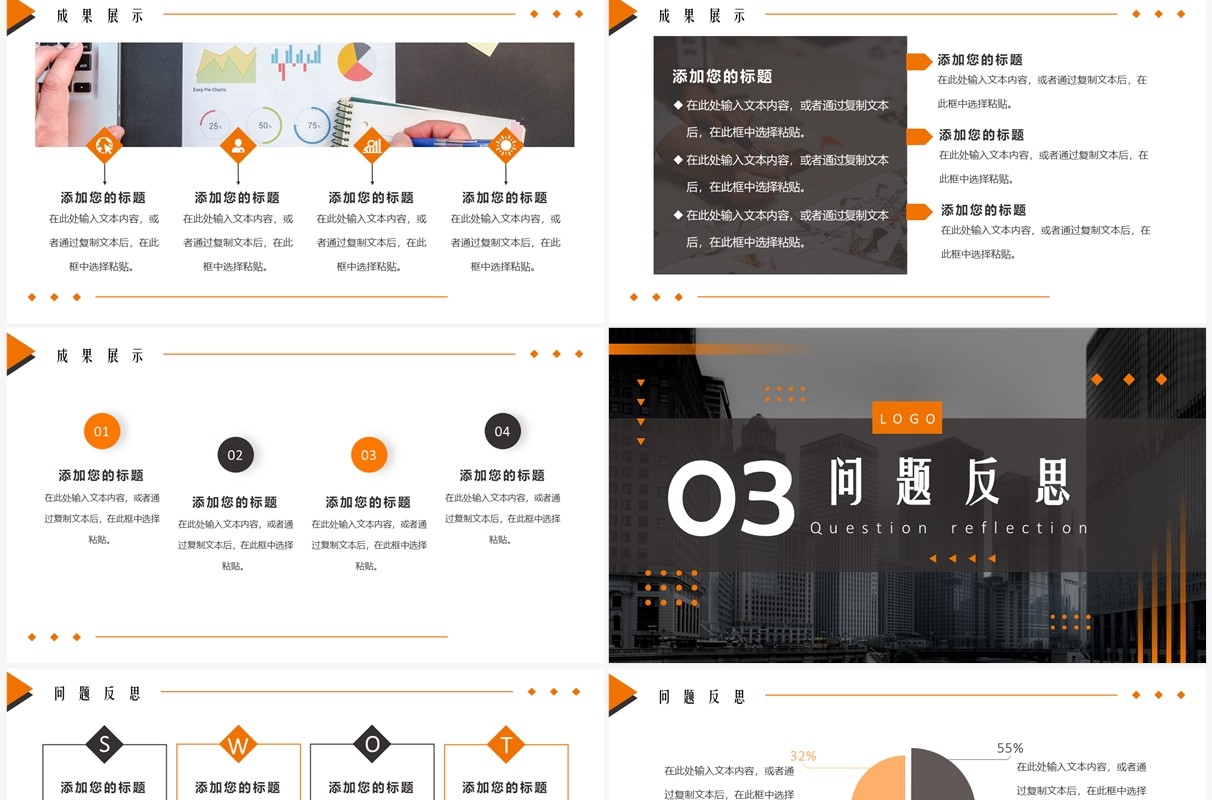Image resolution: width=1212 pixels, height=800 pixels.
Task: Click the title below the 03 circle
Action: (x=368, y=502)
